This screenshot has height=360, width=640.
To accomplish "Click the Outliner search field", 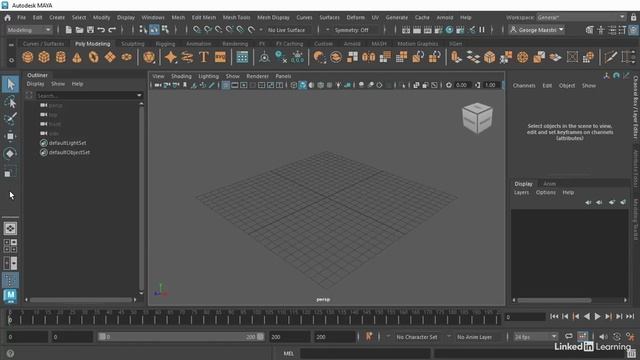I will click(86, 96).
